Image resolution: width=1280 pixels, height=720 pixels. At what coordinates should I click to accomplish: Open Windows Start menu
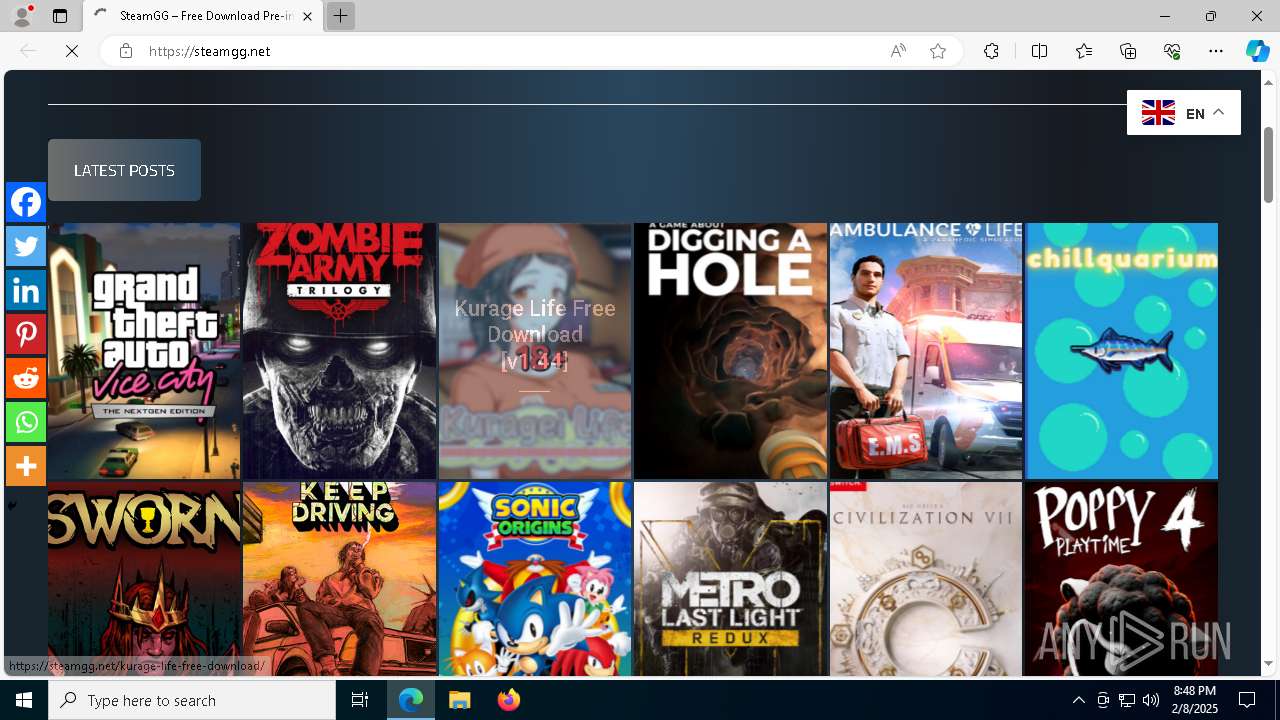point(24,700)
